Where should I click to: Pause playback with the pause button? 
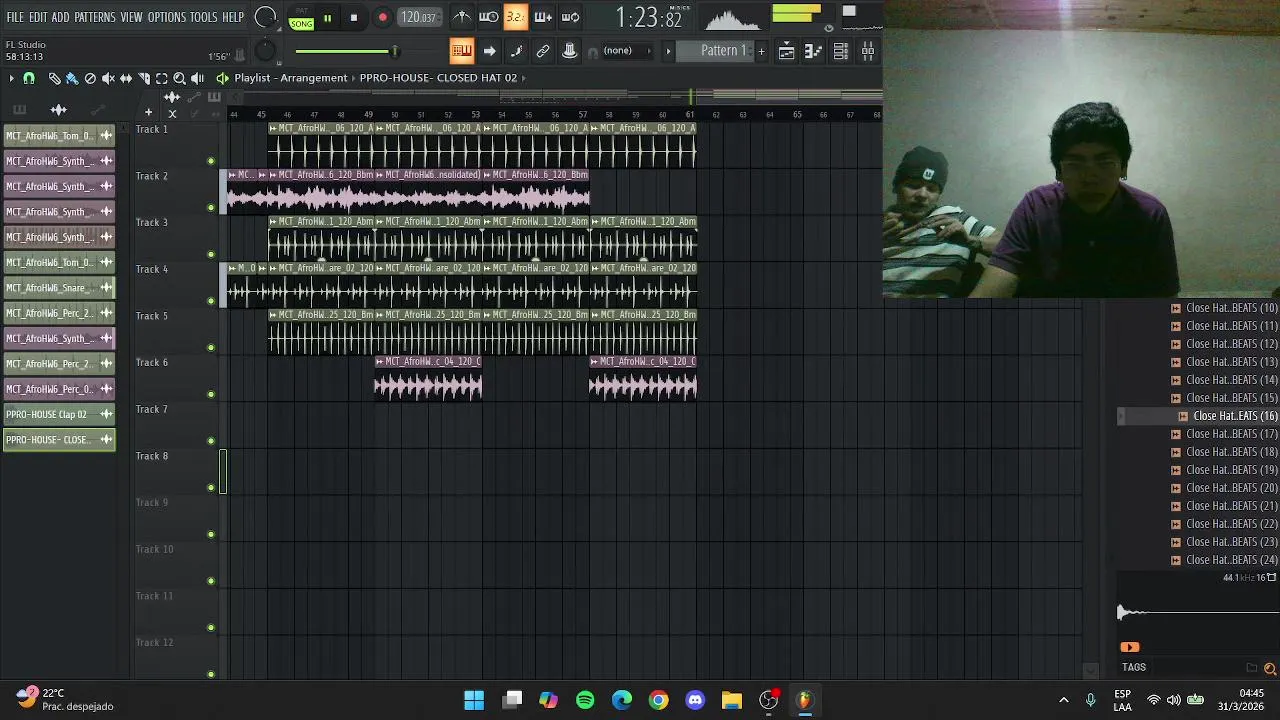click(x=327, y=18)
